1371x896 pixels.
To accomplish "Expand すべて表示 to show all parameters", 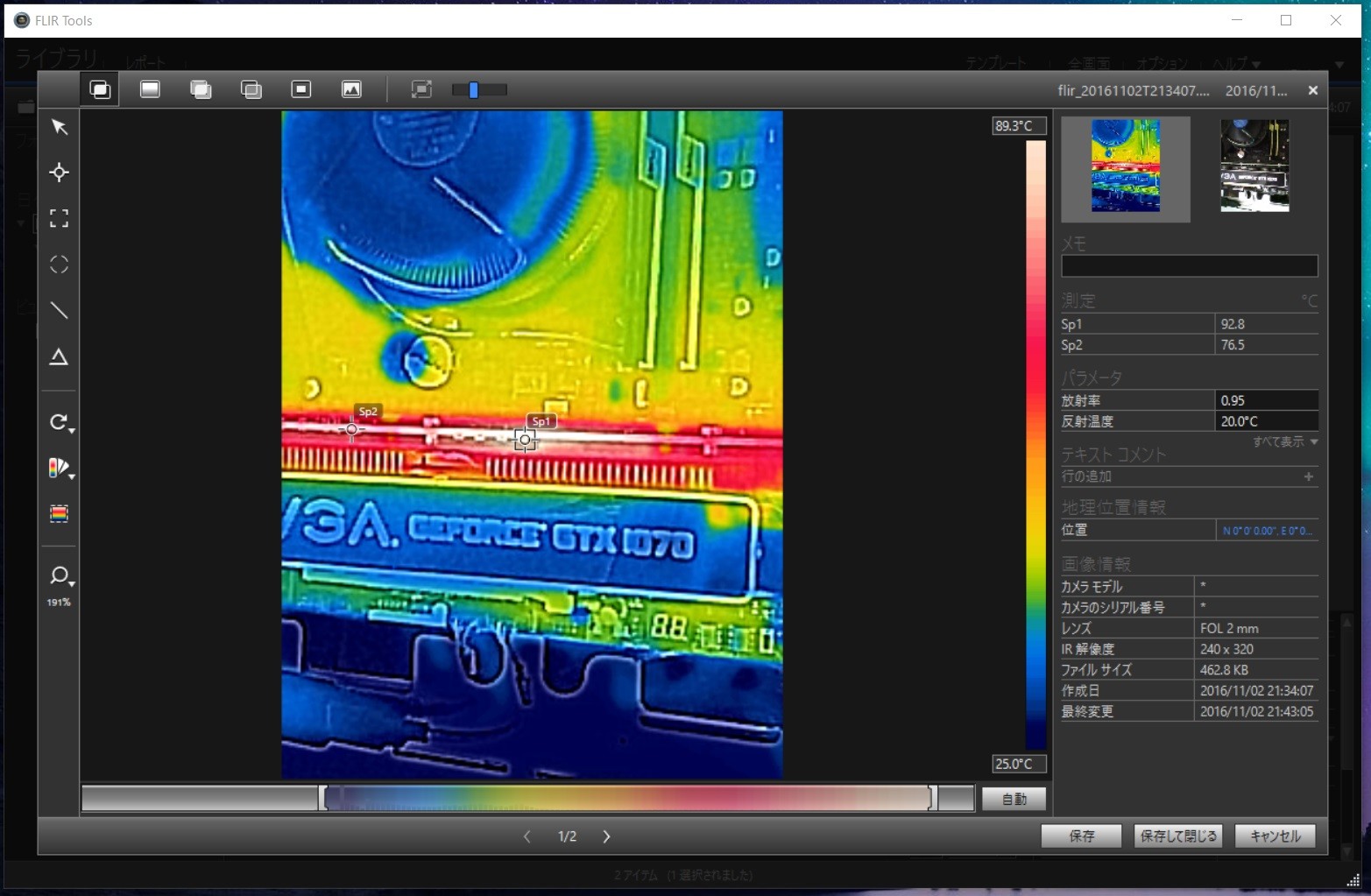I will click(1284, 442).
